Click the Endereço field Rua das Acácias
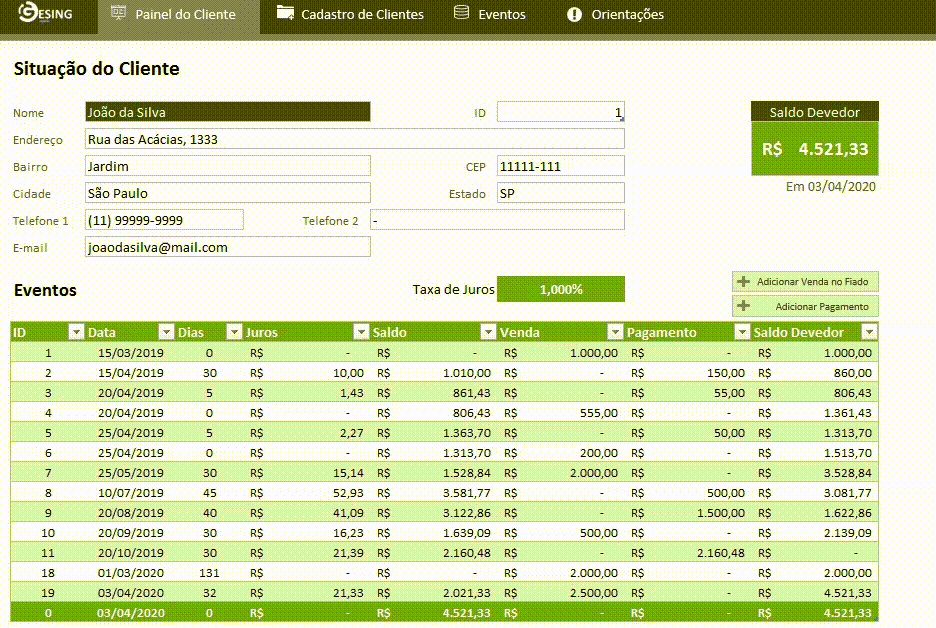This screenshot has width=936, height=628. point(355,138)
